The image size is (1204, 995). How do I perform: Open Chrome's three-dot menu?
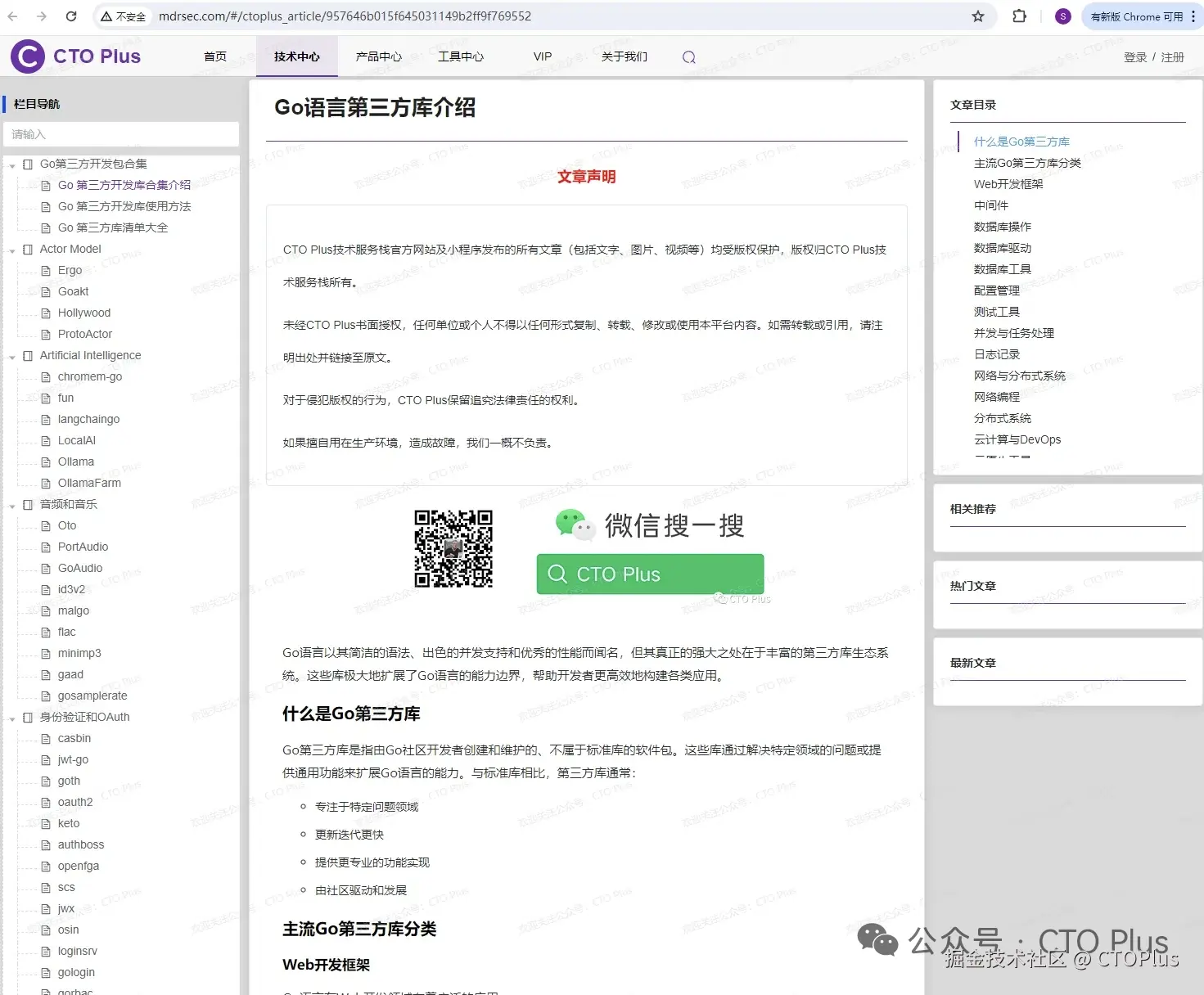click(1193, 16)
